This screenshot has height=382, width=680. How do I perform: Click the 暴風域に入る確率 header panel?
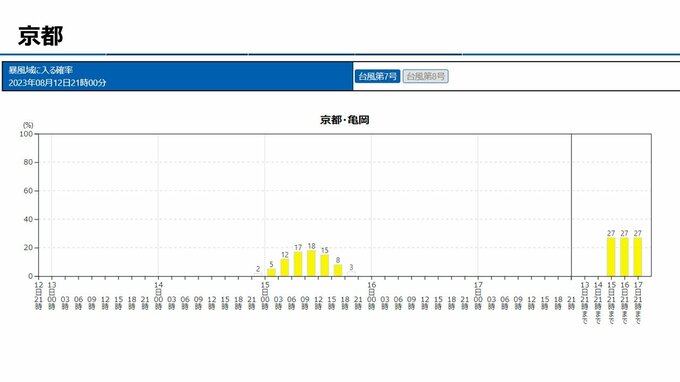click(177, 76)
